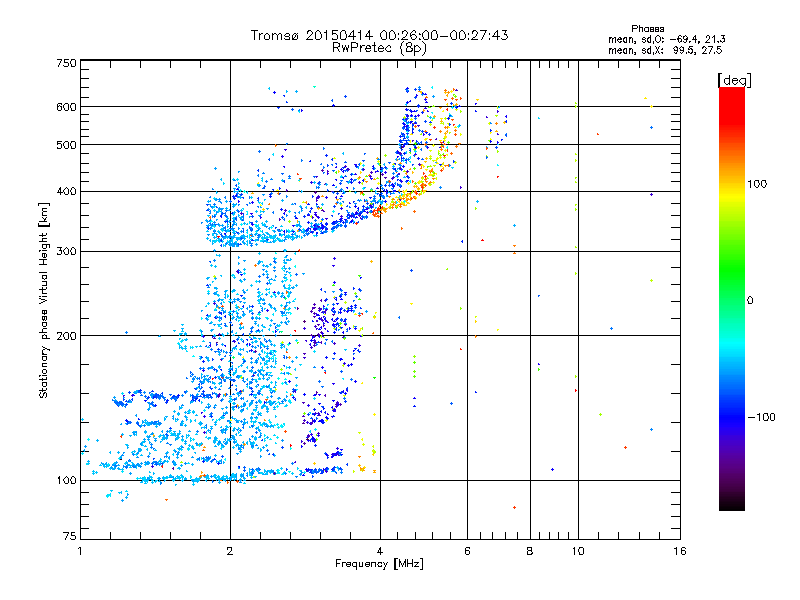Click the 'RwPretec (8p)' subtitle
The height and width of the screenshot is (600, 800).
(x=379, y=48)
